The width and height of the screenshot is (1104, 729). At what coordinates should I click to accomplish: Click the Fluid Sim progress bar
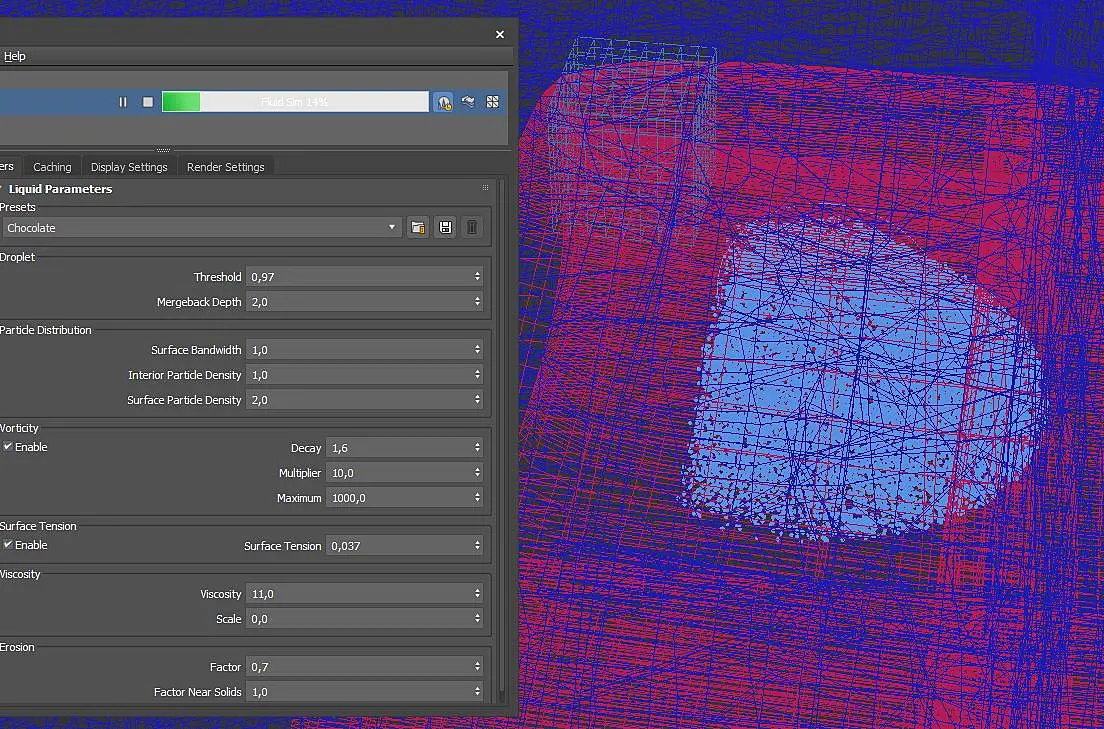pyautogui.click(x=295, y=101)
